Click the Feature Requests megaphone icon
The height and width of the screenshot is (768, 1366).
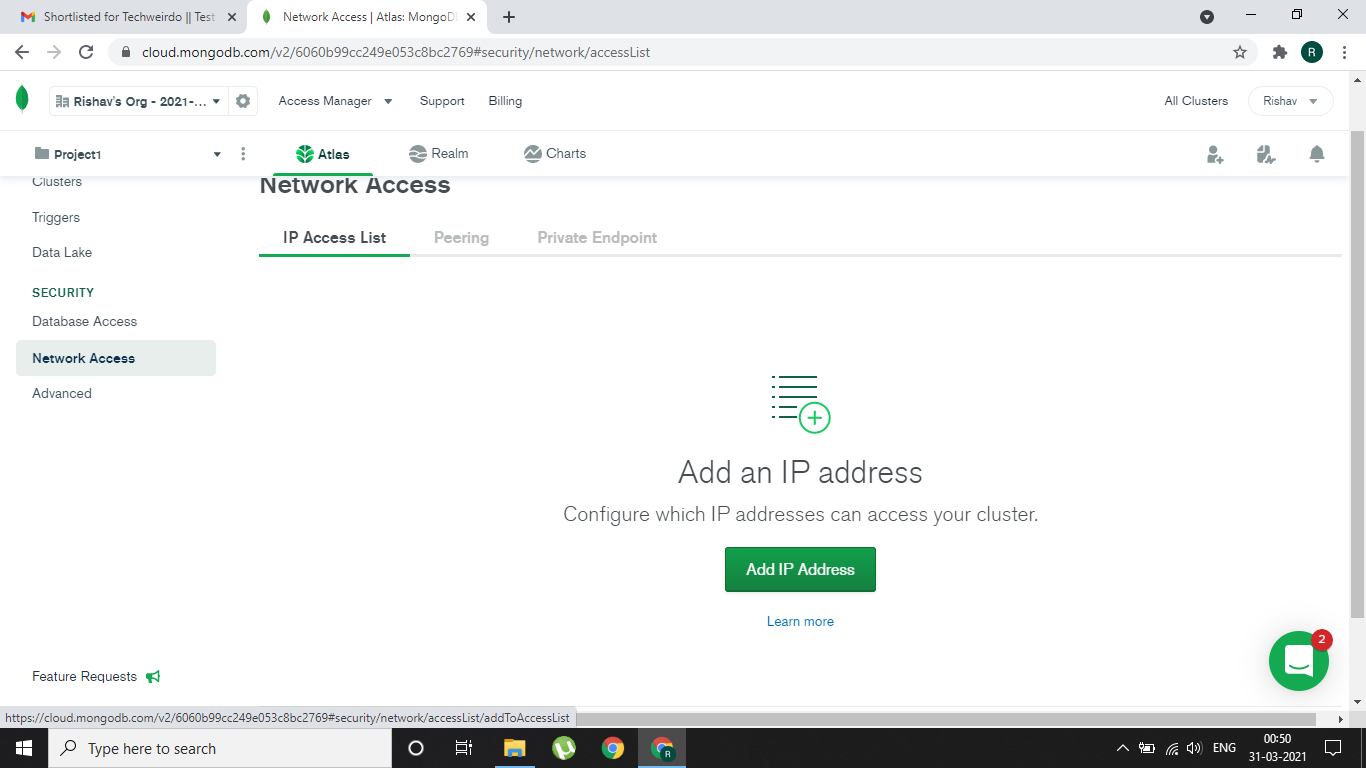(153, 676)
